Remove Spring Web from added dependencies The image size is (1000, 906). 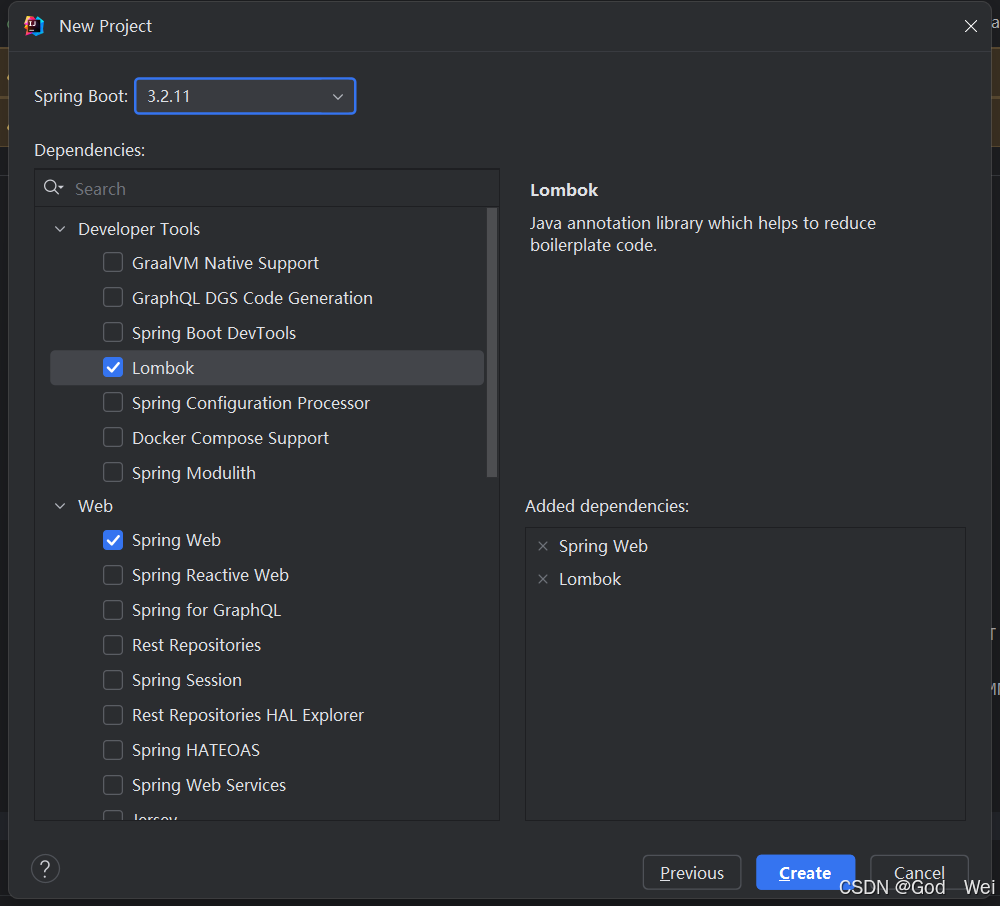(543, 546)
